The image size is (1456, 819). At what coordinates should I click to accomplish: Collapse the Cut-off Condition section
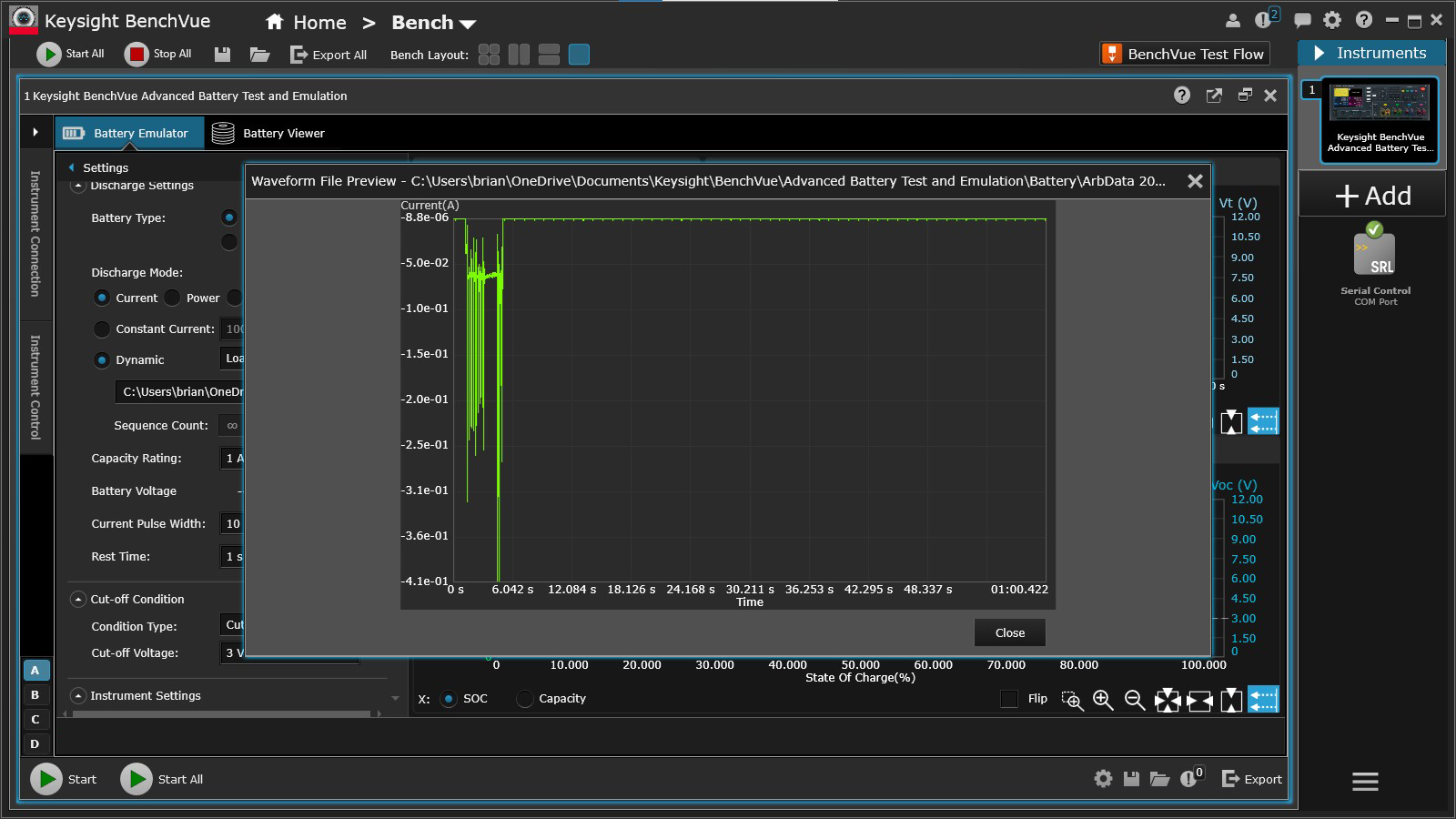tap(78, 600)
